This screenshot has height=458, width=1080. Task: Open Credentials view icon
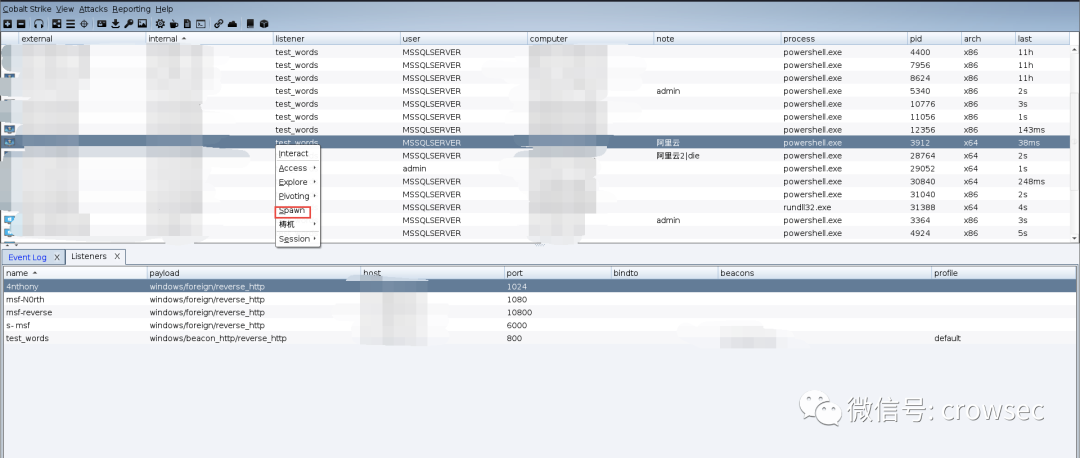(x=101, y=23)
